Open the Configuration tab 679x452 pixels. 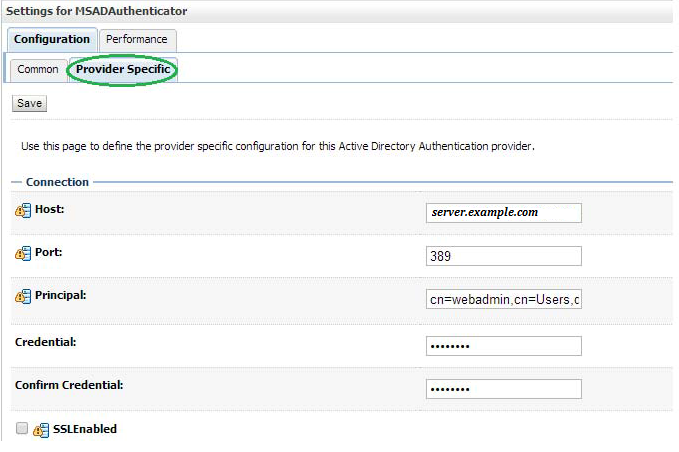pyautogui.click(x=52, y=39)
